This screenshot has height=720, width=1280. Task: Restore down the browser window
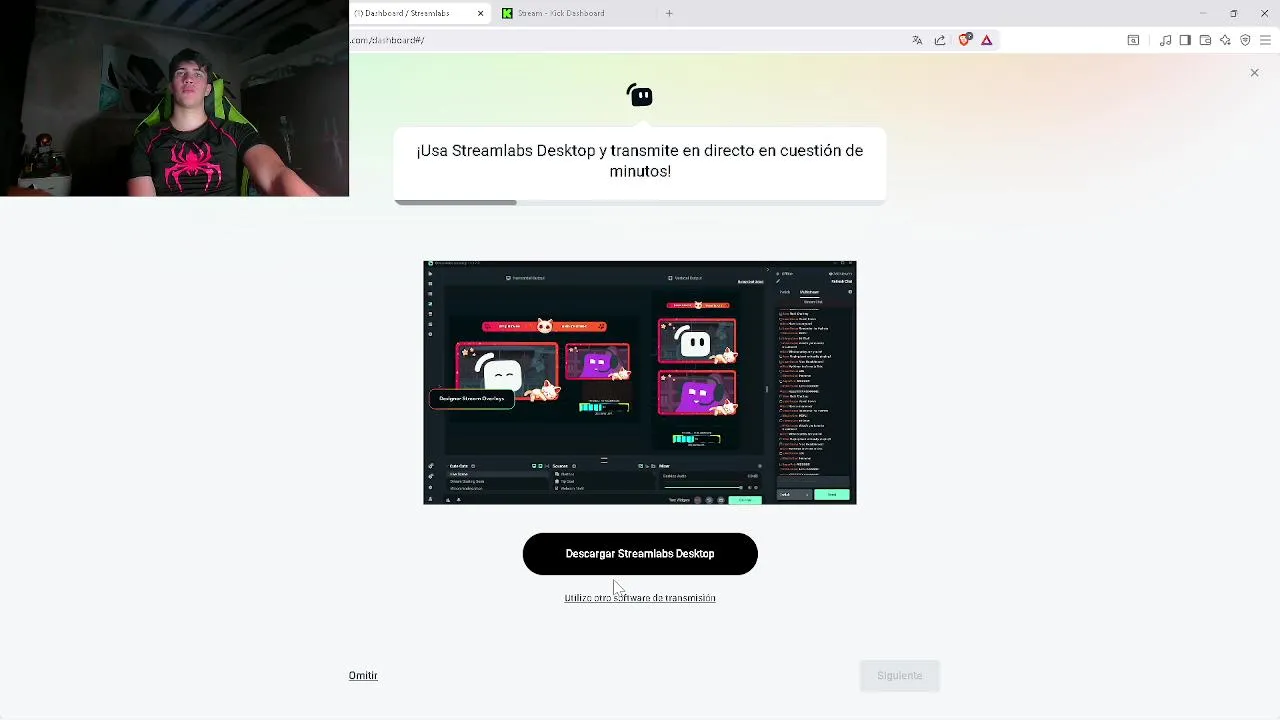click(1233, 13)
